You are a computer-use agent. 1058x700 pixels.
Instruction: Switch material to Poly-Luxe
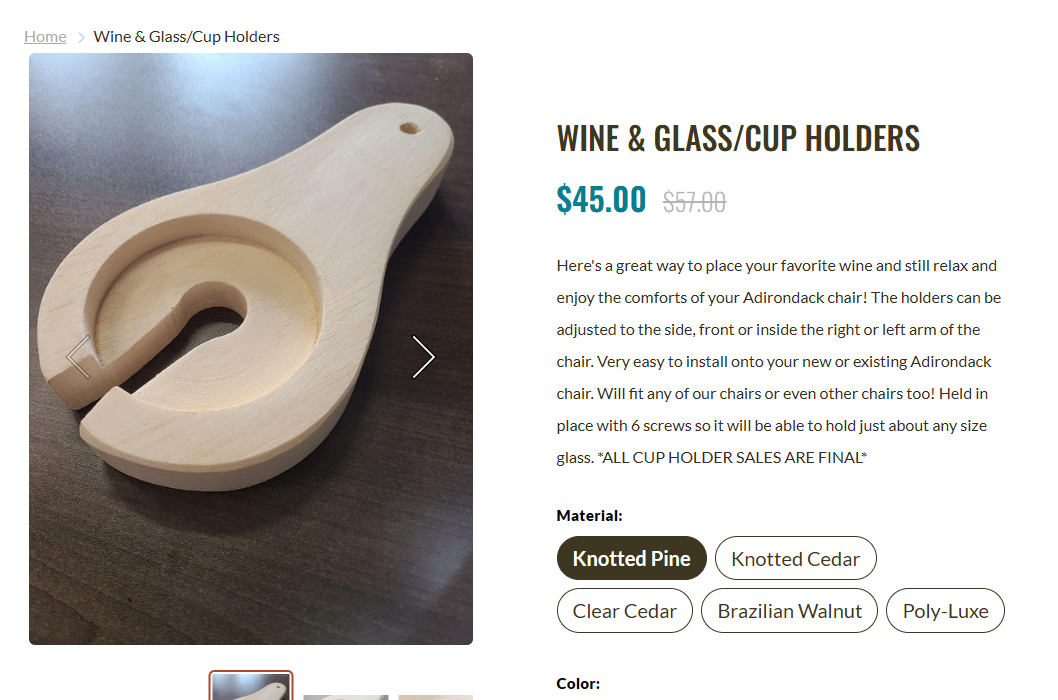[945, 611]
